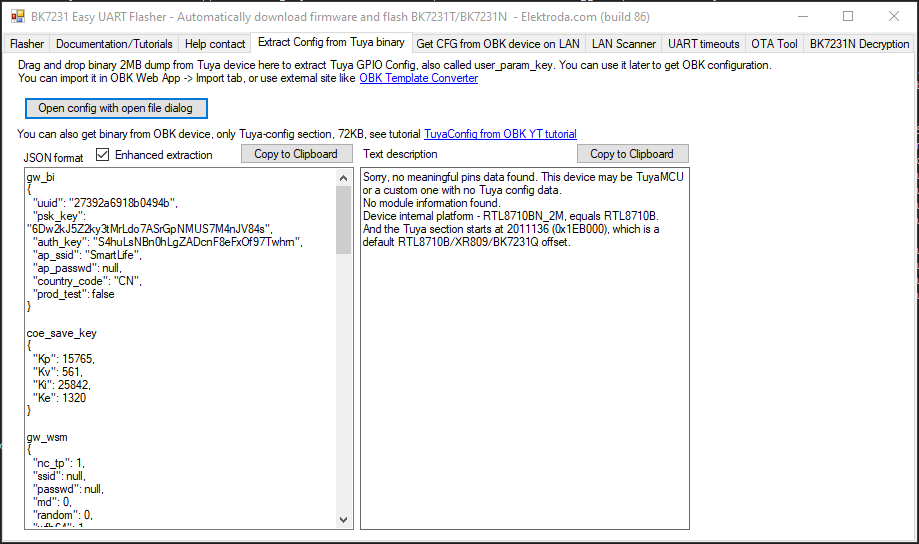
Task: Switch to the LAN Scanner tab
Action: (624, 44)
